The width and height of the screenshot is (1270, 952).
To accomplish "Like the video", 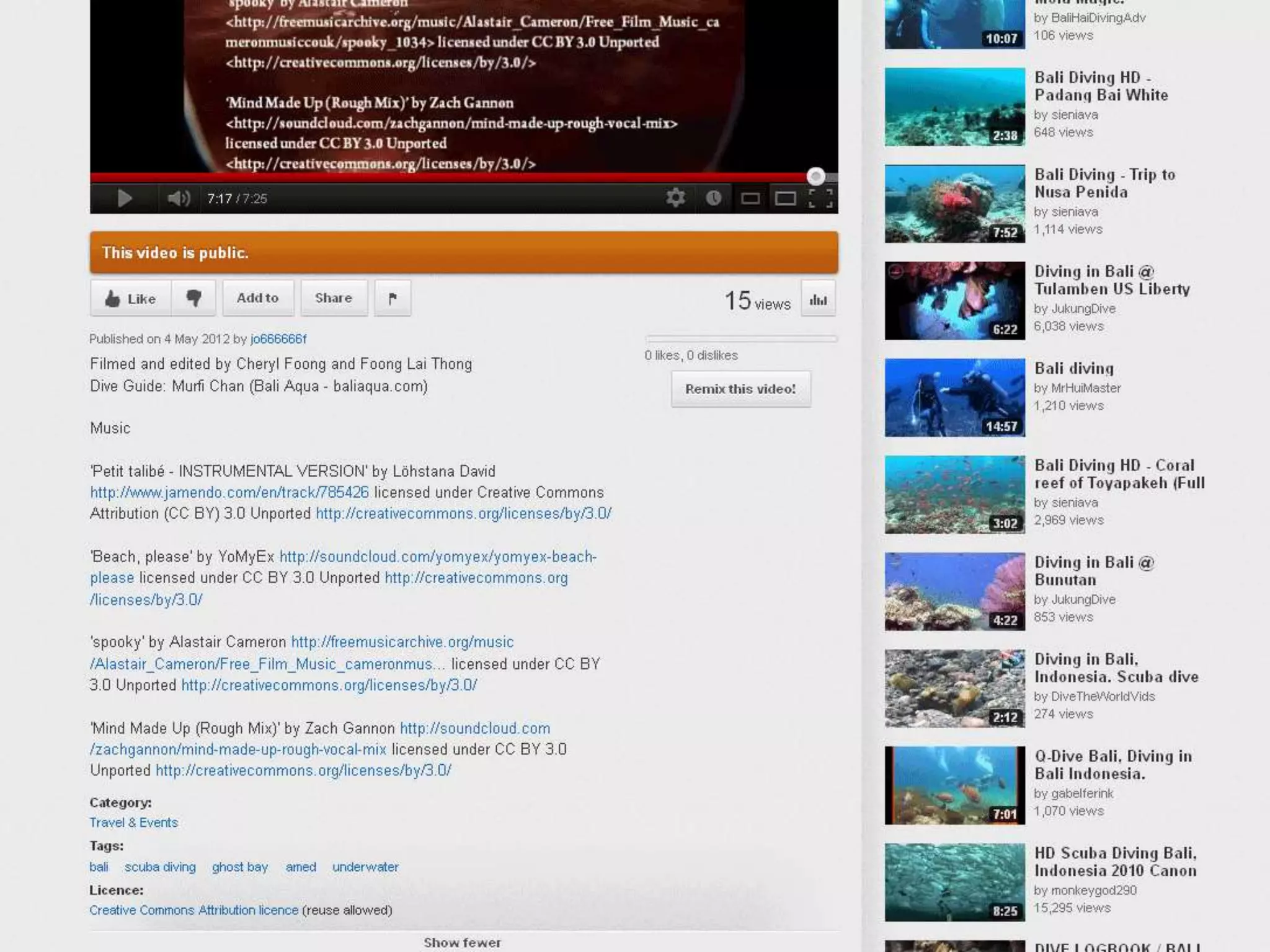I will (130, 298).
